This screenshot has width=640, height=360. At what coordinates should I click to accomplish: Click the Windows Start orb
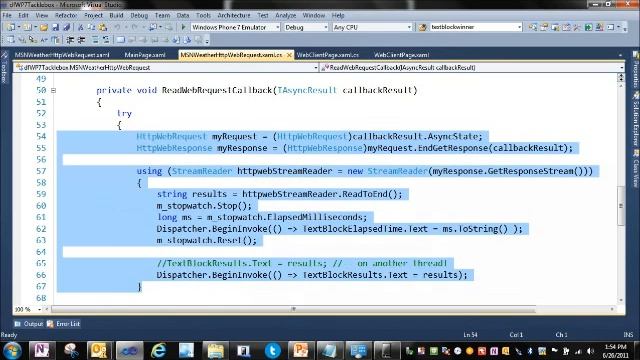coord(12,351)
